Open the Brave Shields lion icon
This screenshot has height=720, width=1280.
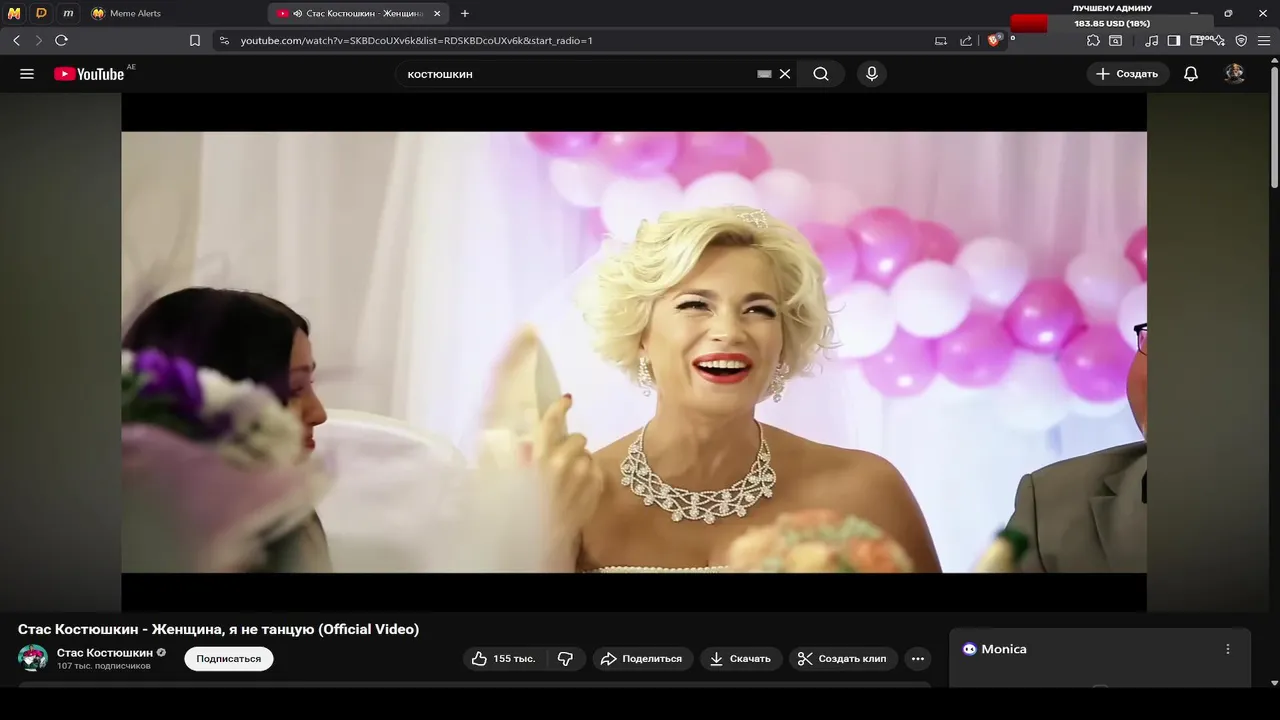(x=995, y=40)
